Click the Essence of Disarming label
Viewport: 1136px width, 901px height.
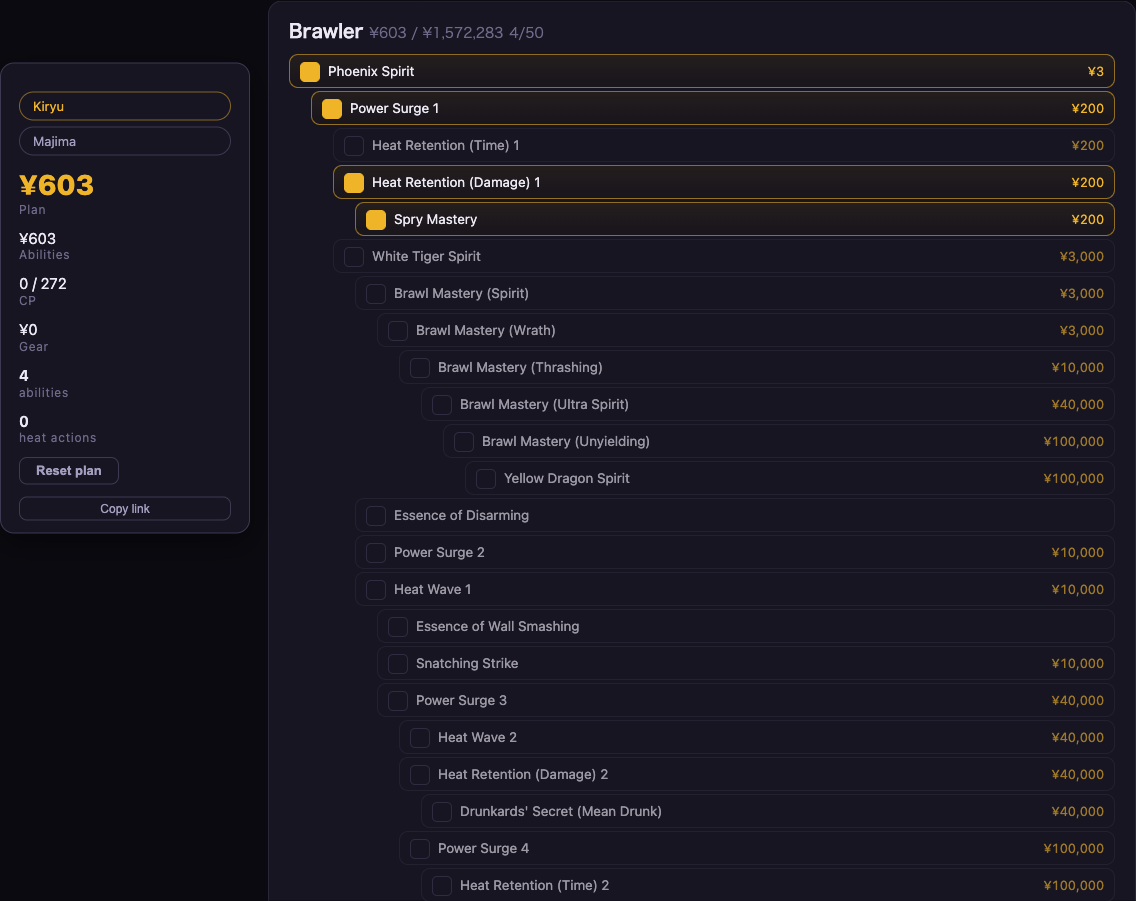coord(462,515)
